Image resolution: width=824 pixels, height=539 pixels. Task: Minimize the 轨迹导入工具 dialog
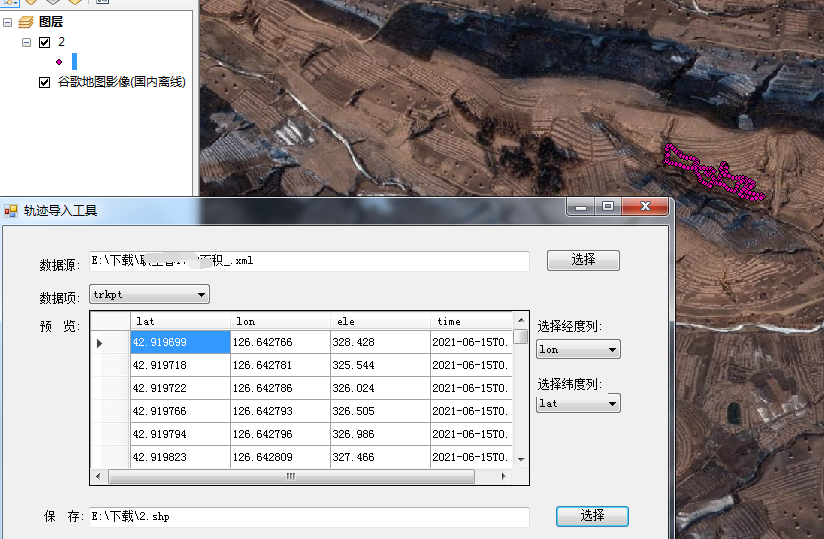[x=579, y=206]
